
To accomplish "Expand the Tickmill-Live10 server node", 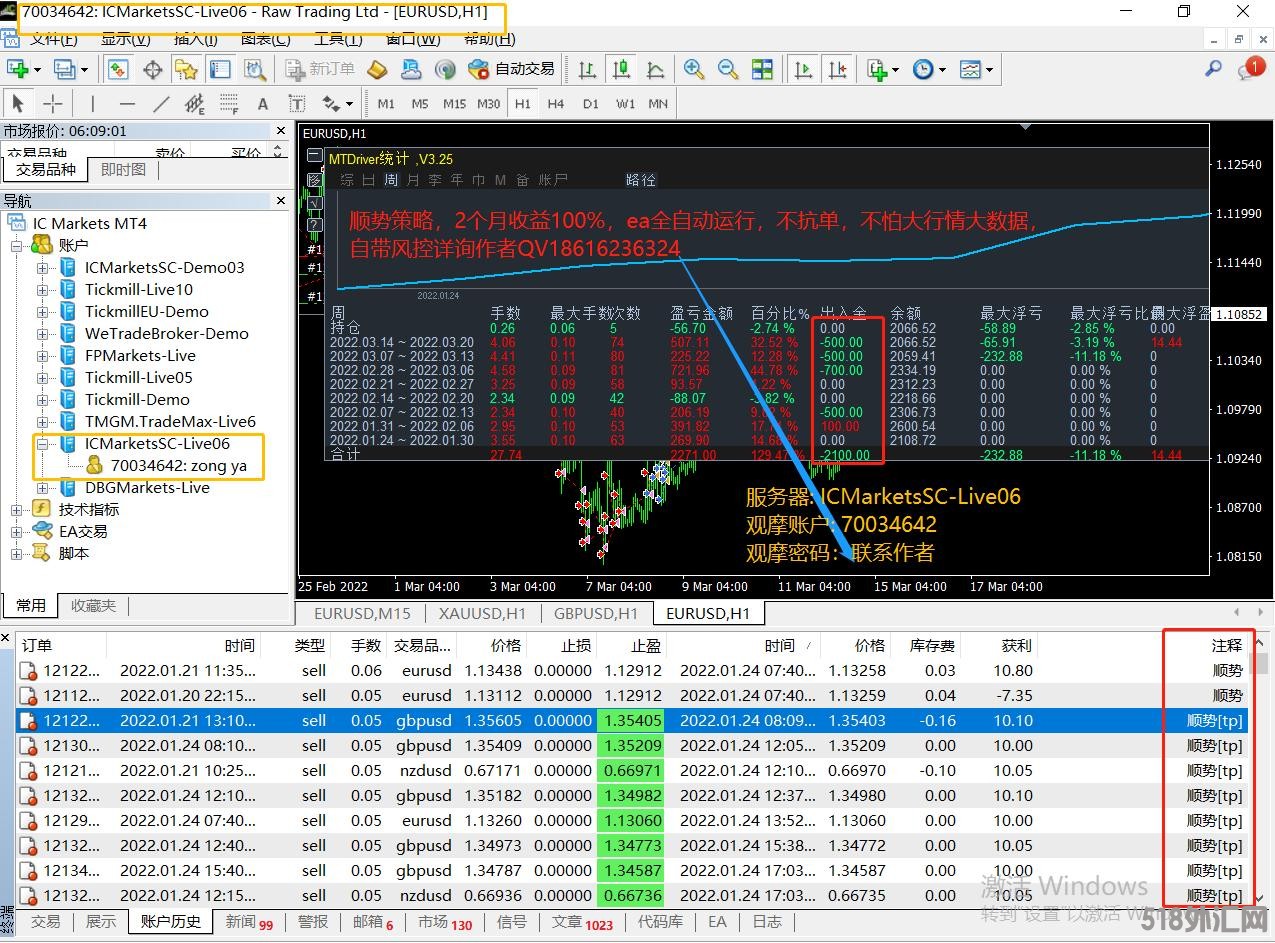I will [x=43, y=289].
